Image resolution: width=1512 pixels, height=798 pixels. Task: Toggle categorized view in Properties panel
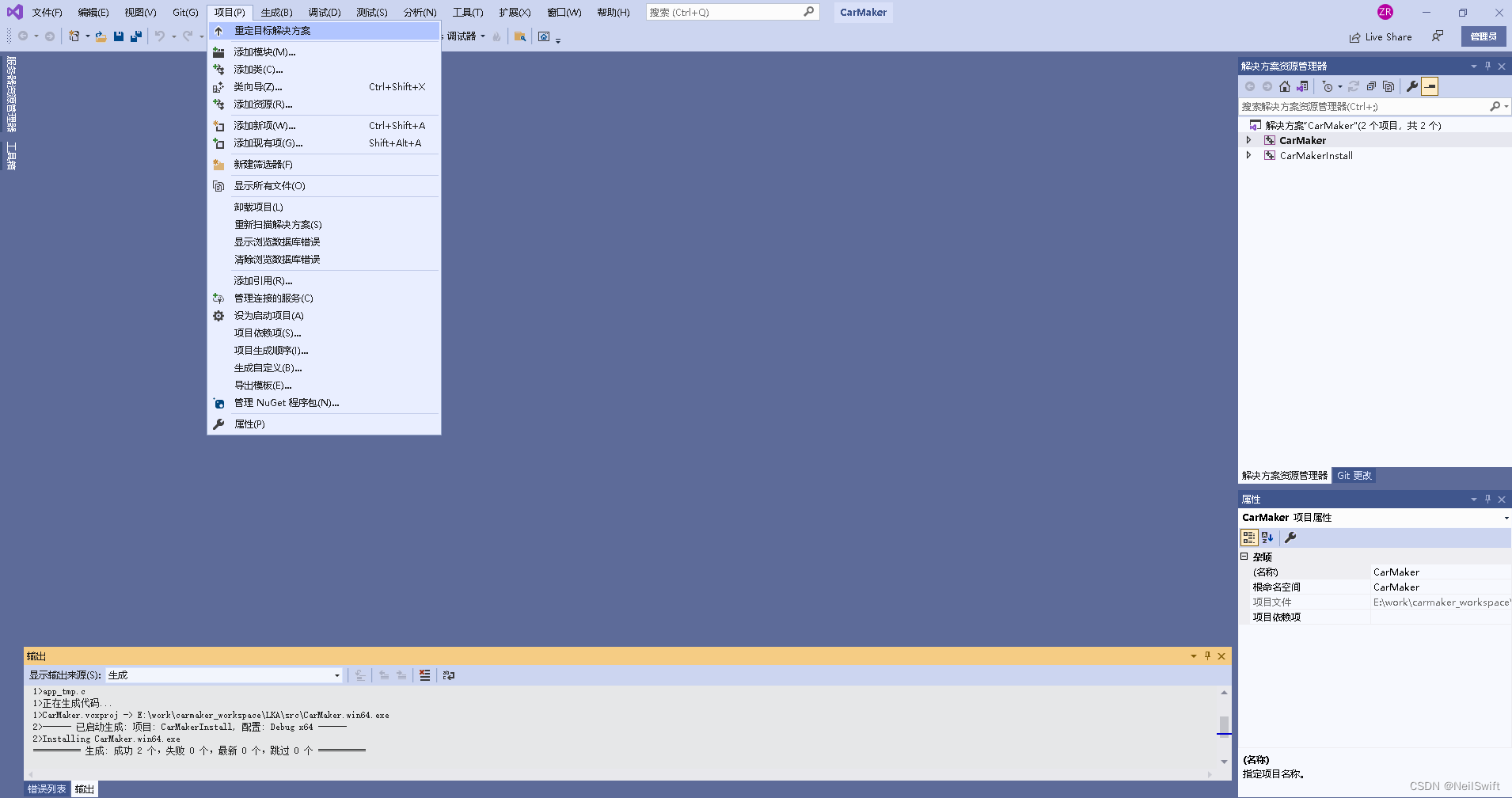(1249, 538)
